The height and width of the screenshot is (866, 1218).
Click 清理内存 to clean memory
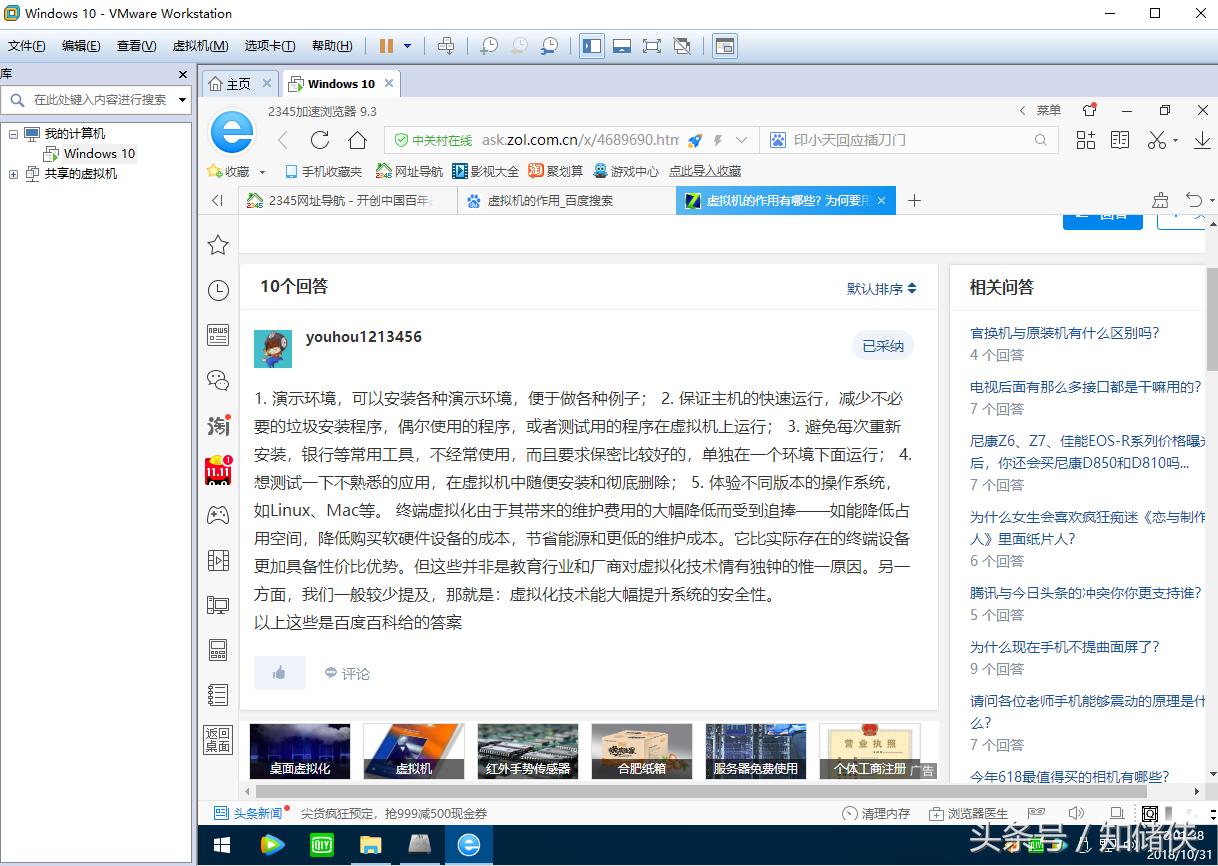point(886,813)
